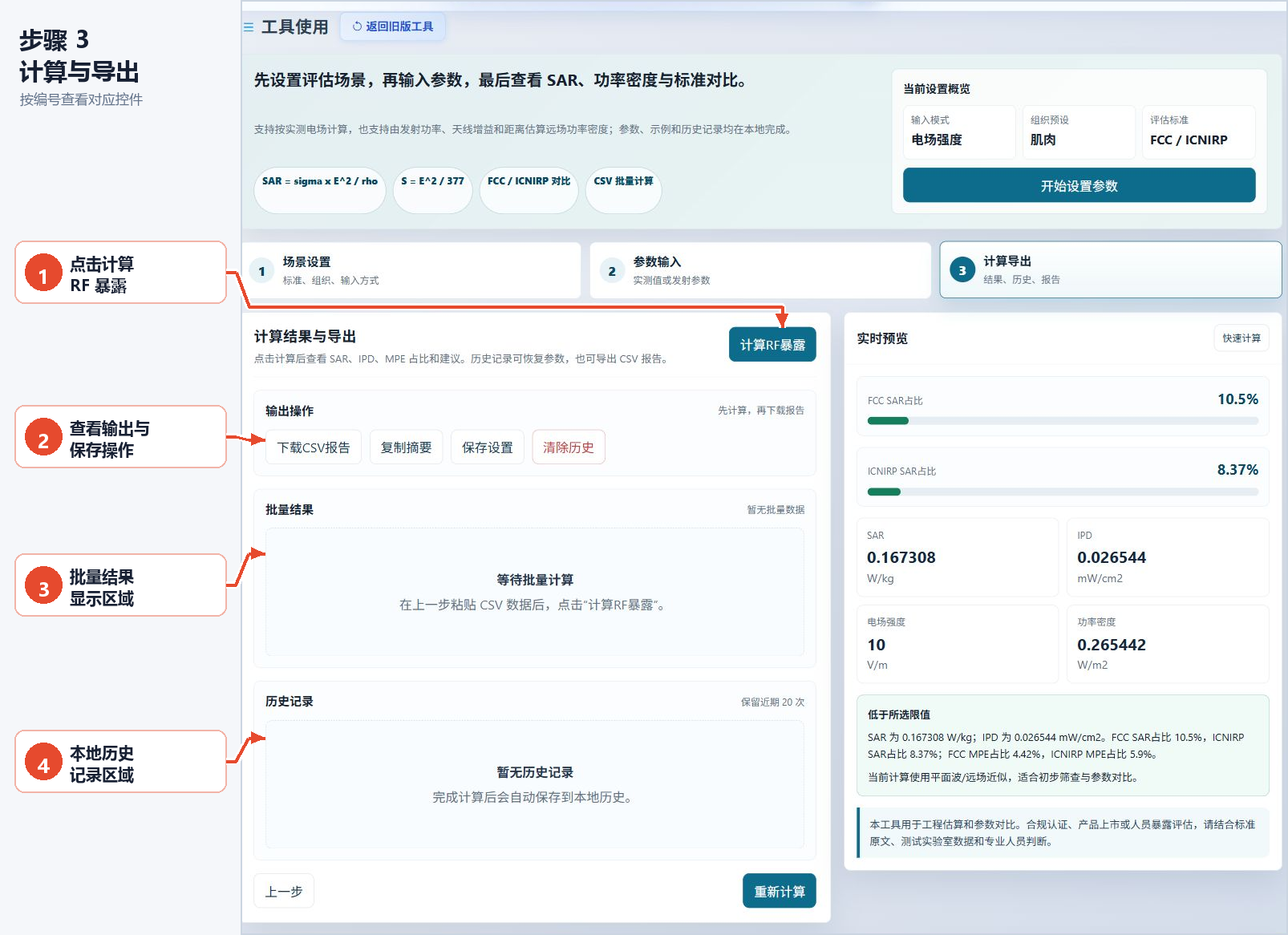
Task: Click 快速计算 in the 实时预览 panel
Action: (1241, 338)
